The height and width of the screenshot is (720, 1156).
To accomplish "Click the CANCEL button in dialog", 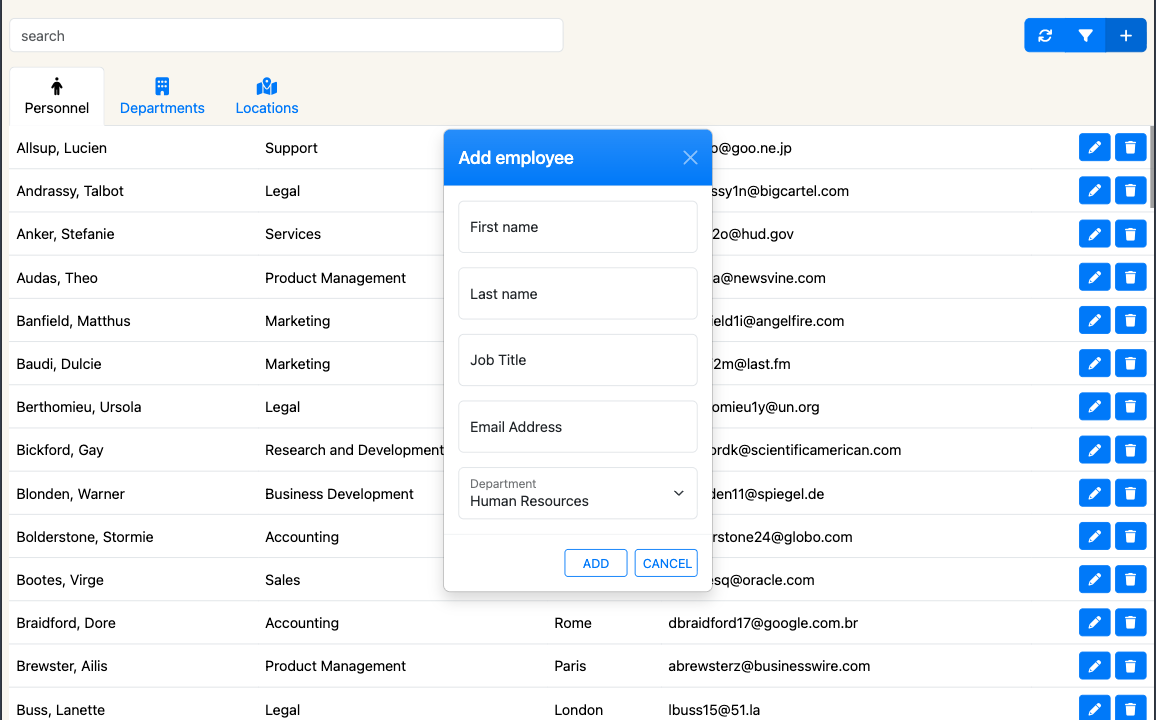I will pos(666,563).
